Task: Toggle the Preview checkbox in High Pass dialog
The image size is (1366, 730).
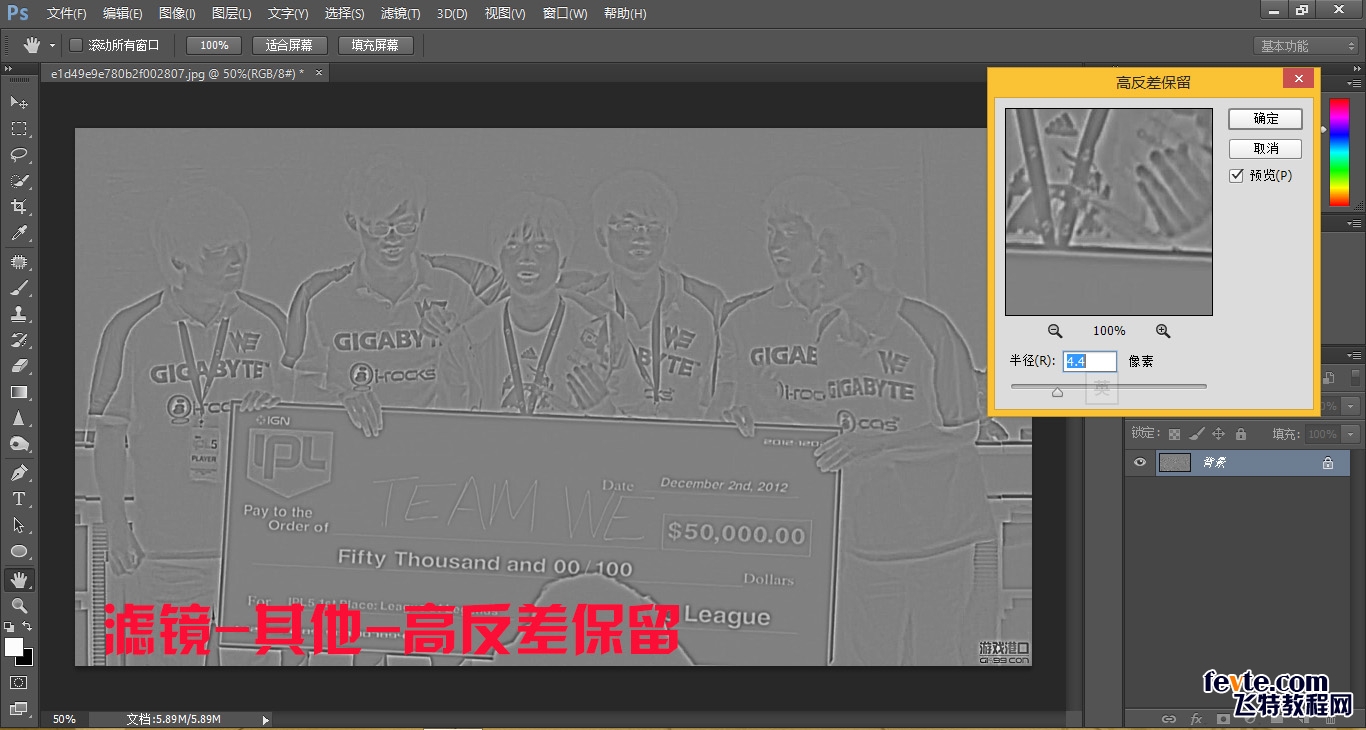Action: (1236, 176)
